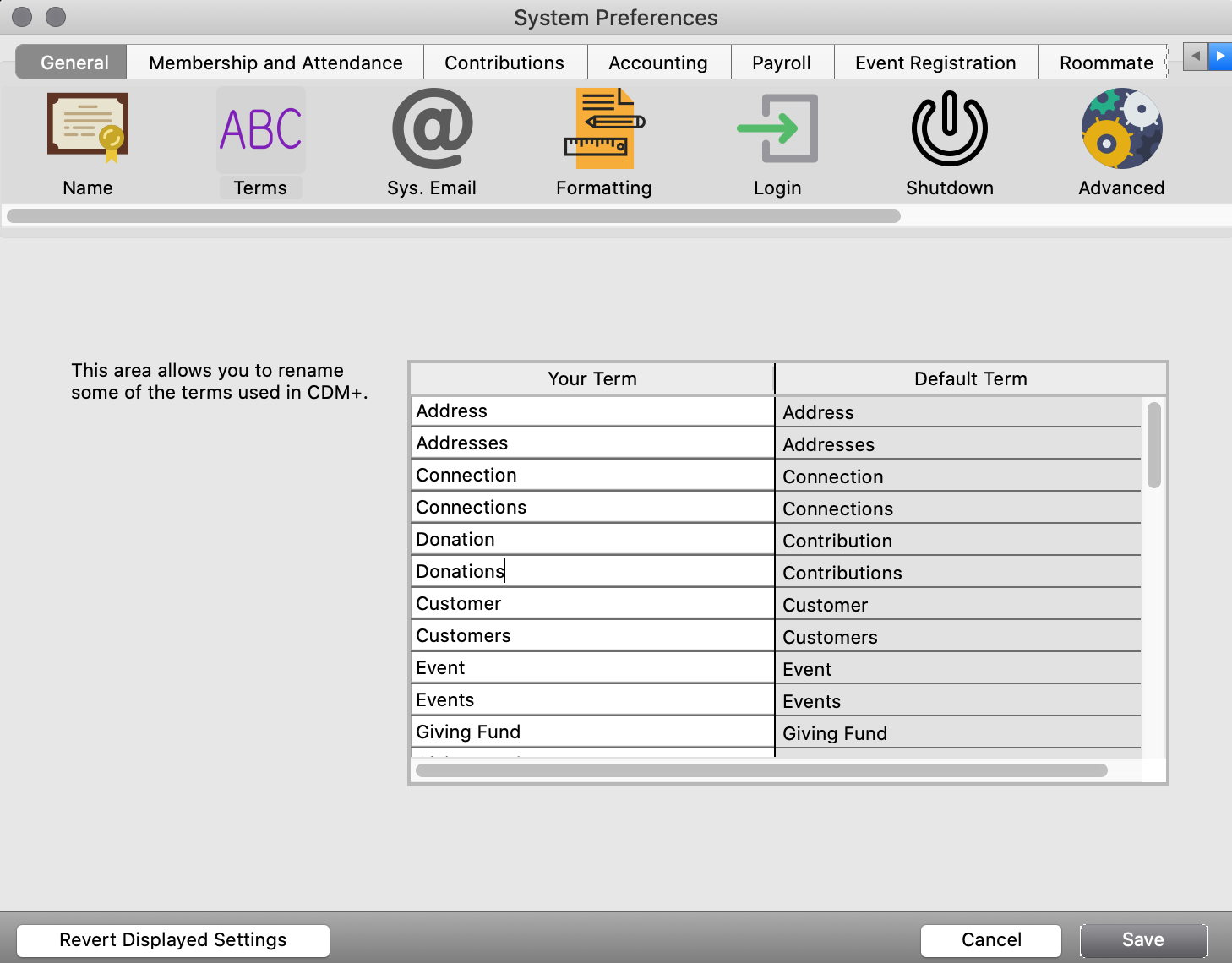Click the Customer term input field
Image resolution: width=1232 pixels, height=963 pixels.
pyautogui.click(x=591, y=603)
